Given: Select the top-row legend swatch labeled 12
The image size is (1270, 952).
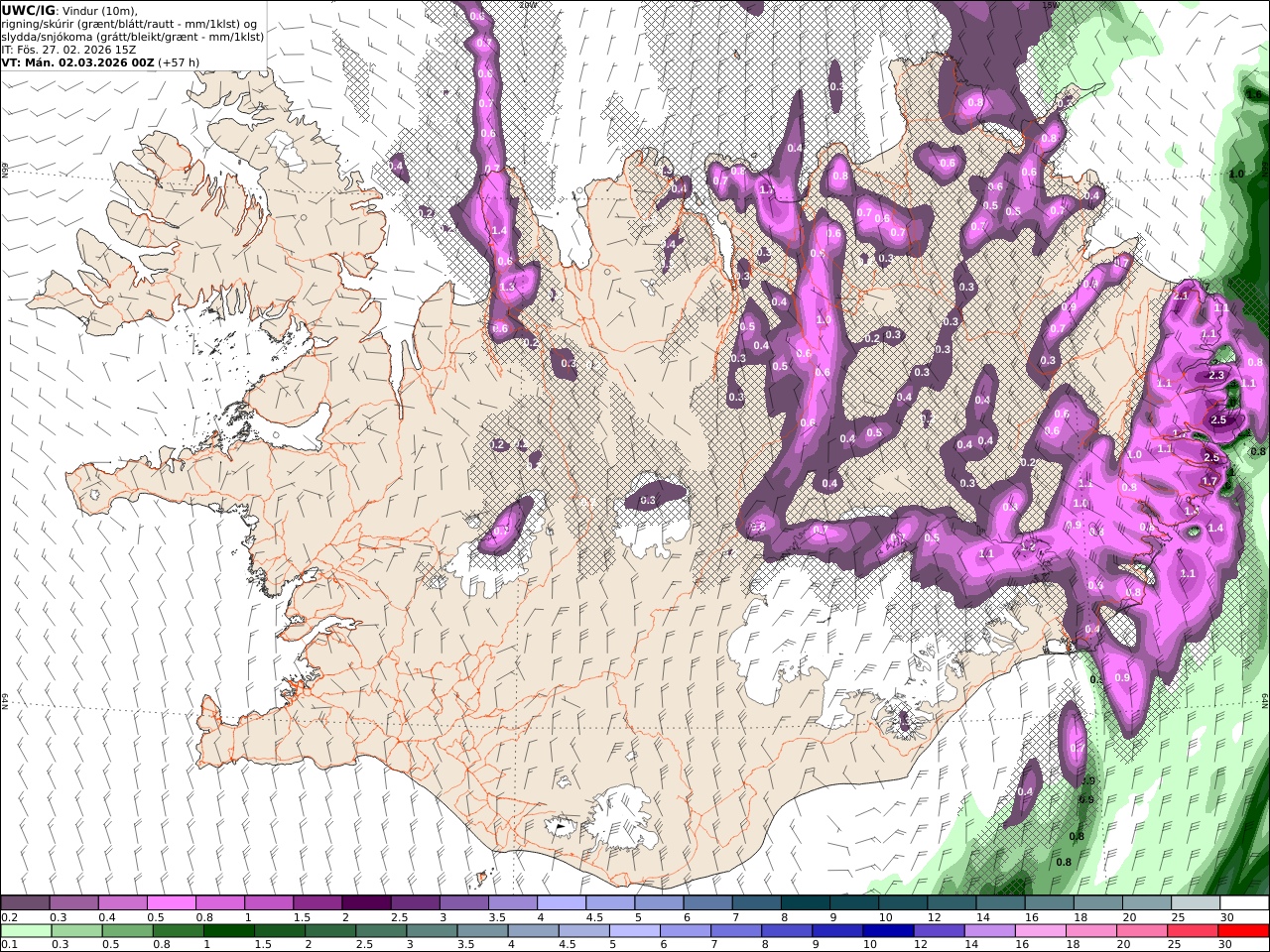Looking at the screenshot, I should tap(951, 903).
